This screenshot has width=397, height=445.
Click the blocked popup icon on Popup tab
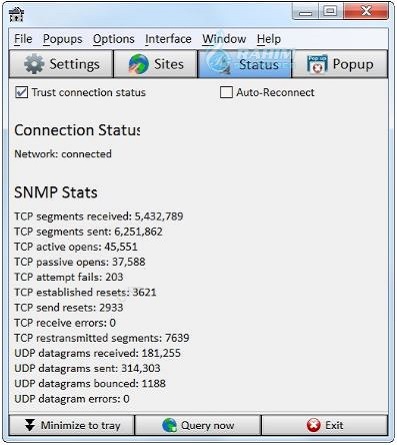pos(317,64)
